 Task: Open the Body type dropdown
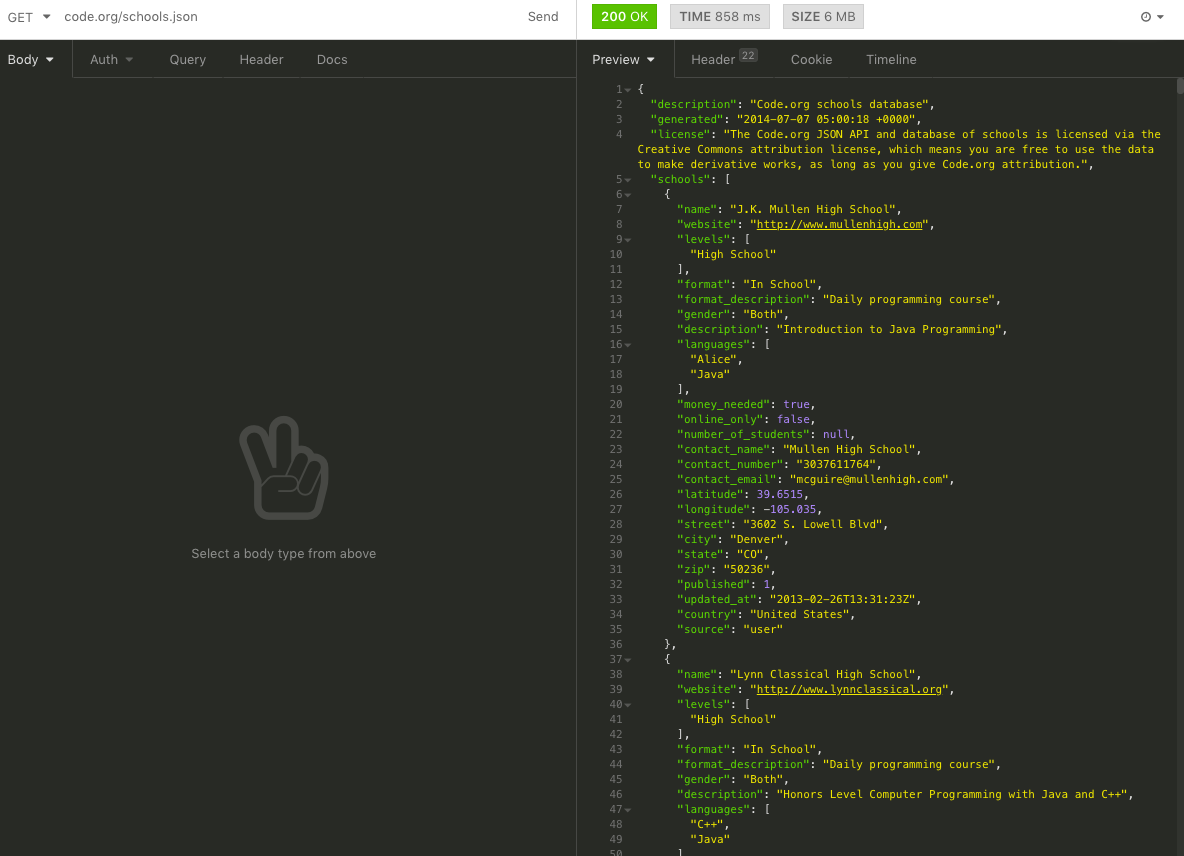[30, 60]
